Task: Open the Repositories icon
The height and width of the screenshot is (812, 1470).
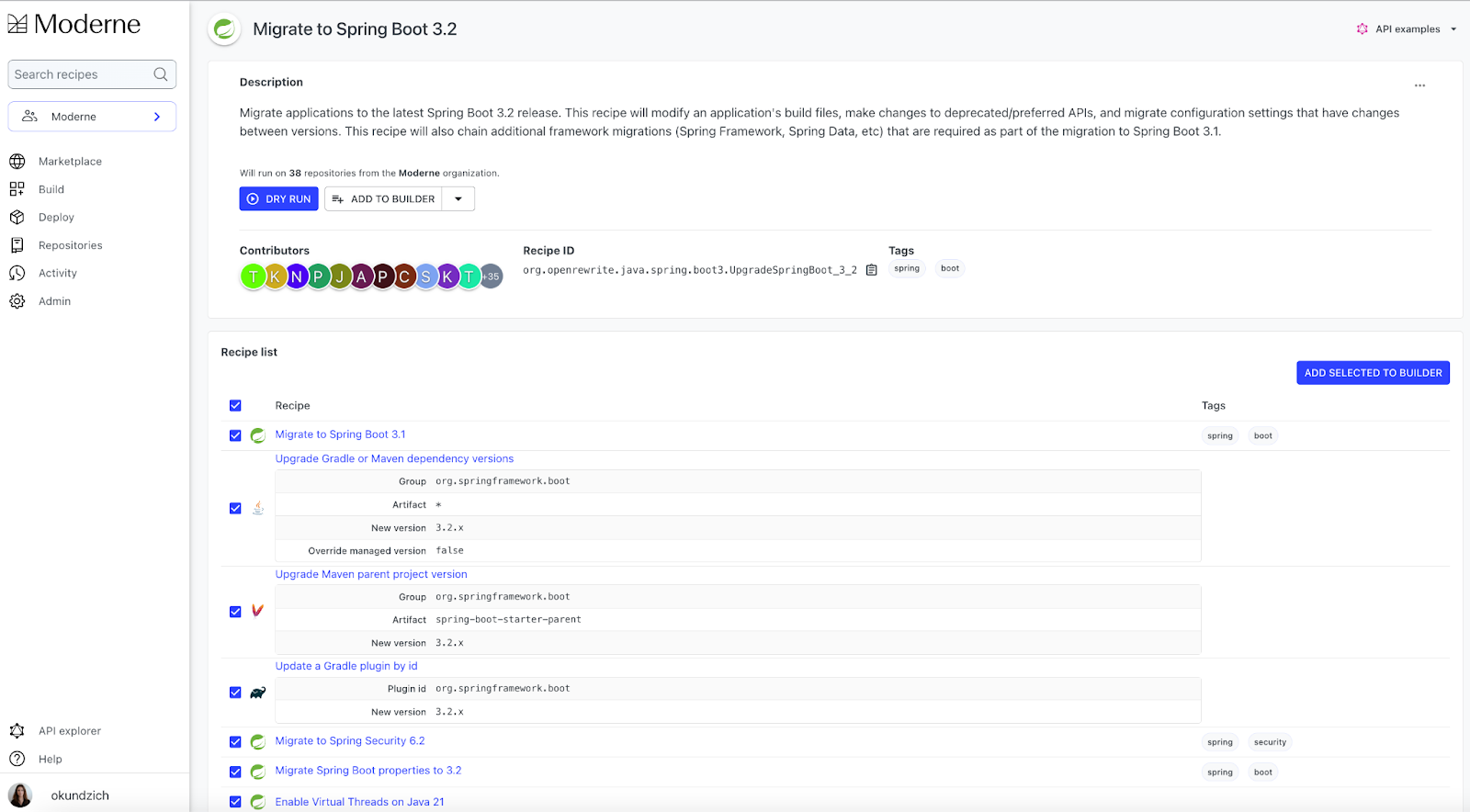Action: pyautogui.click(x=17, y=245)
